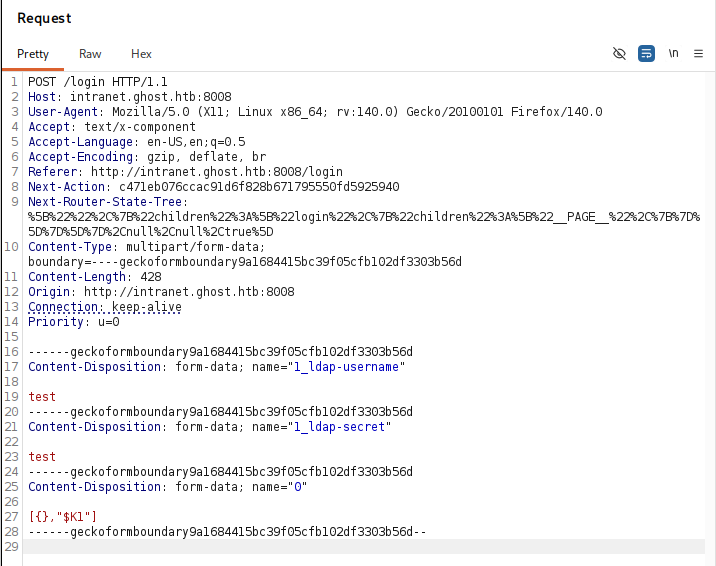Click the Origin header name
The image size is (716, 566).
coord(48,292)
